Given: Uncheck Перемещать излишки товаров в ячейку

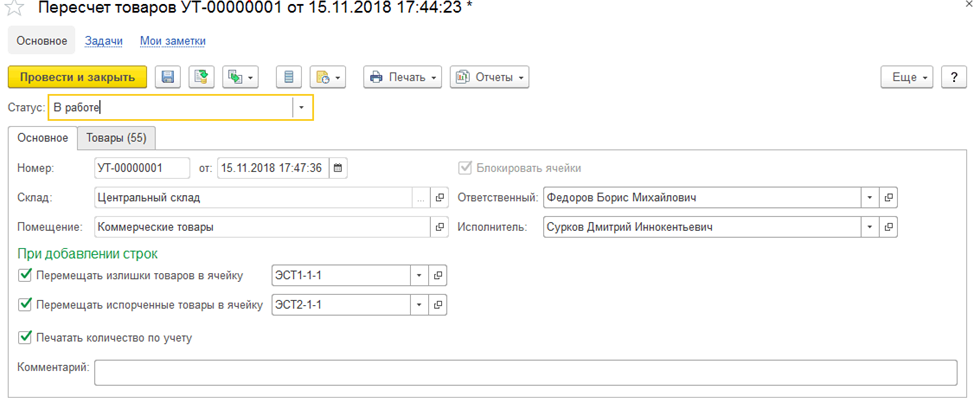Looking at the screenshot, I should coord(25,274).
